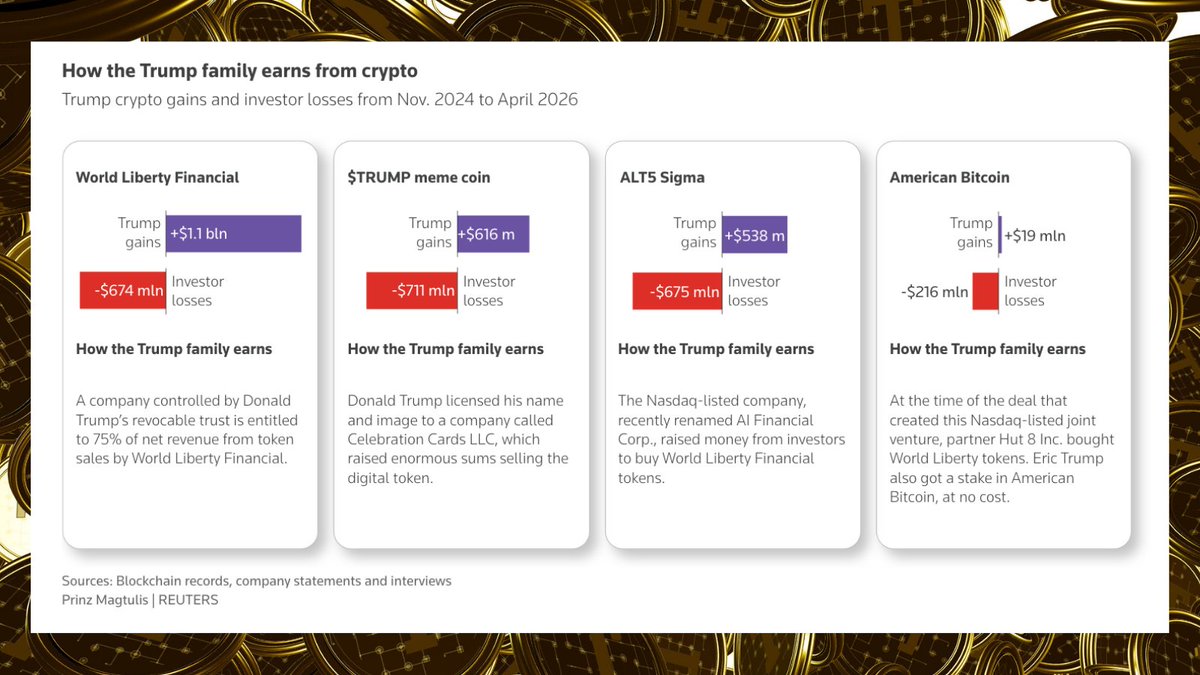Image resolution: width=1200 pixels, height=675 pixels.
Task: Click the purple +$1.1 bln bar
Action: tap(234, 234)
